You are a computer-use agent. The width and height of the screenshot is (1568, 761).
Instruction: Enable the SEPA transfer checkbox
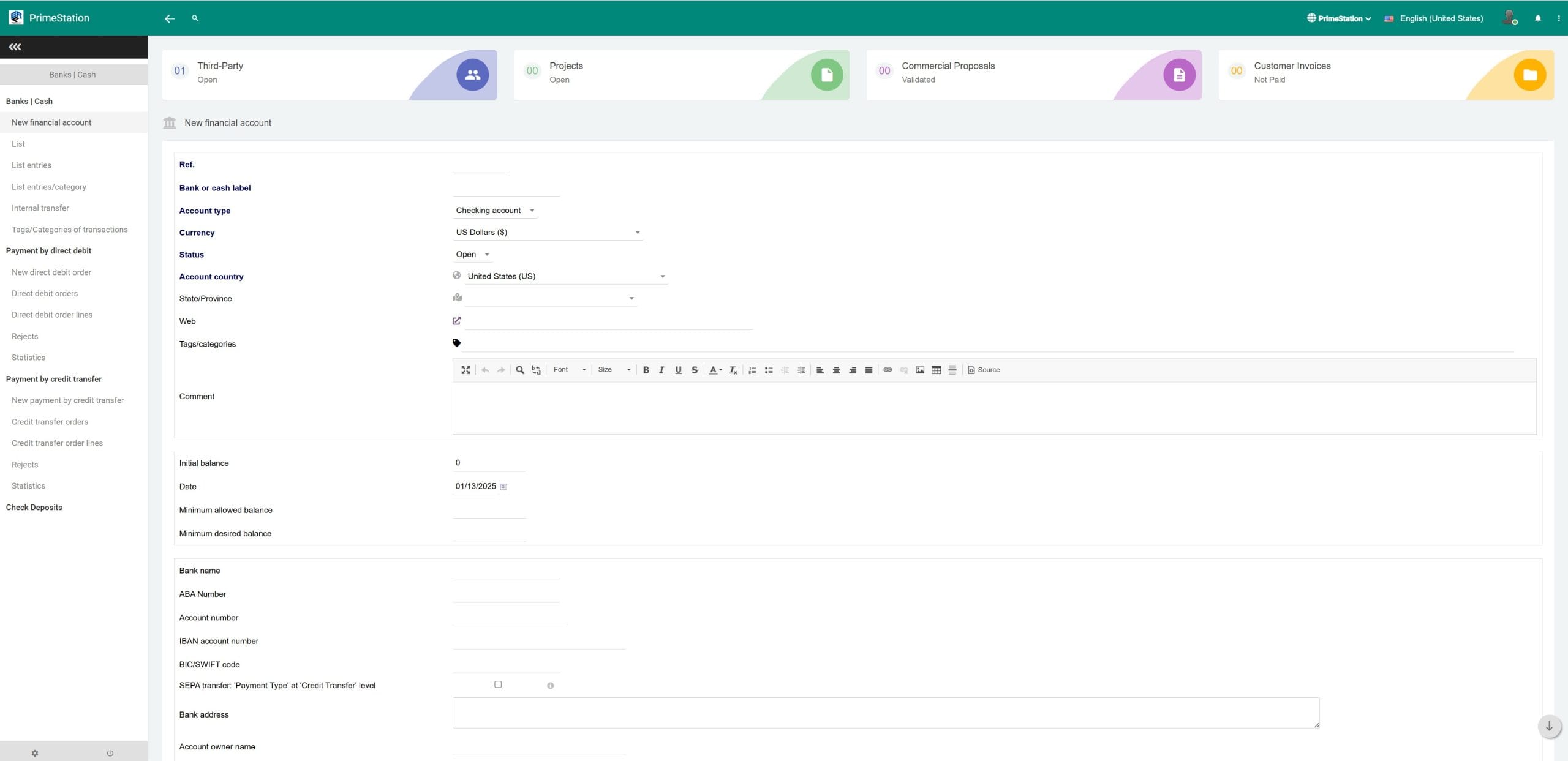498,684
